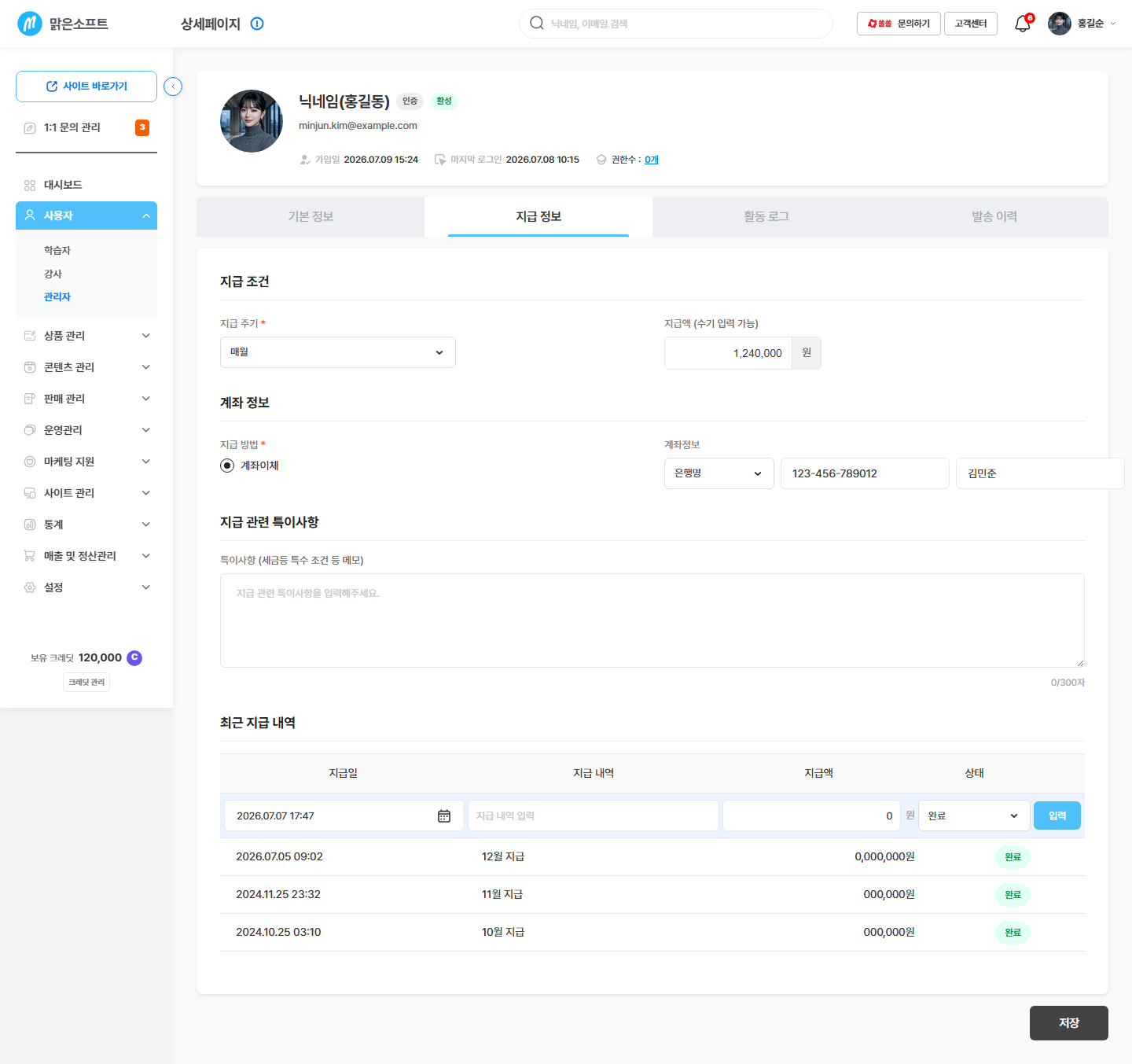
Task: Click the 운영관리 icon
Action: [x=30, y=430]
